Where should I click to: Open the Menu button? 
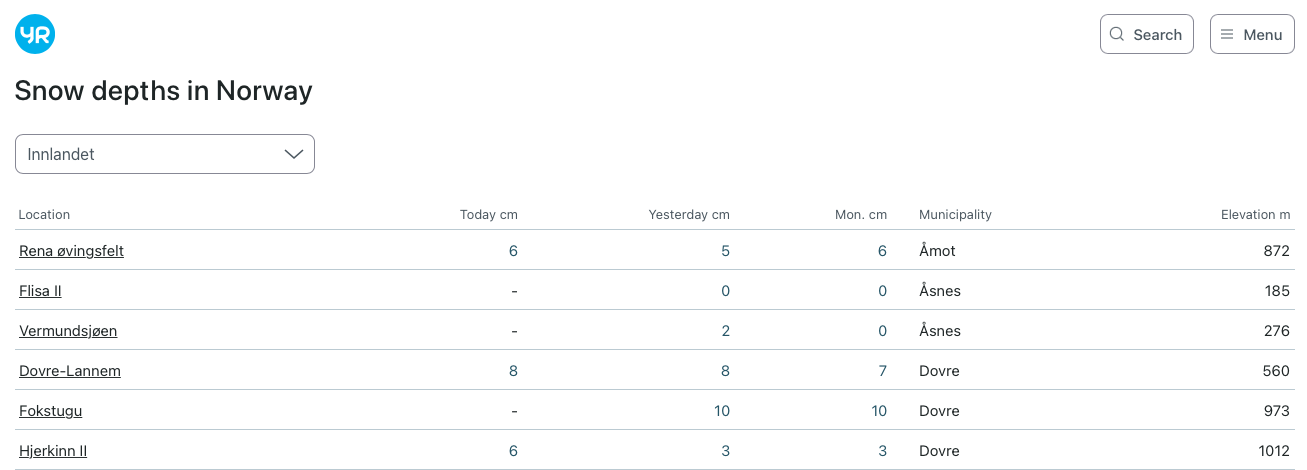click(x=1252, y=34)
